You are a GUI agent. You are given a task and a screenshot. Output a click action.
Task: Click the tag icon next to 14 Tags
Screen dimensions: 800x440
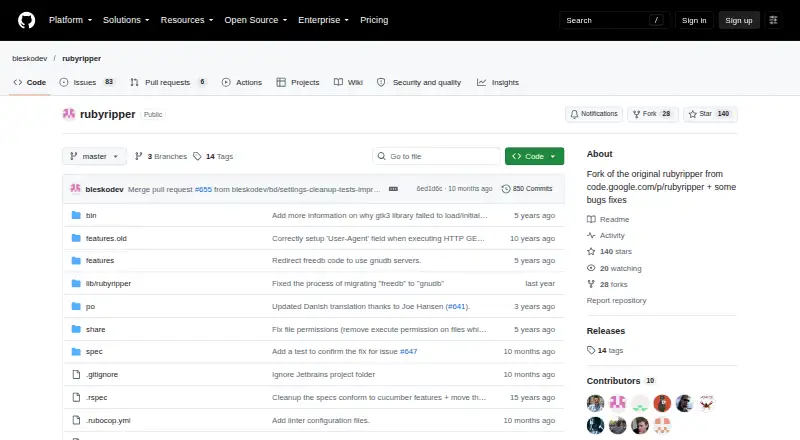197,156
